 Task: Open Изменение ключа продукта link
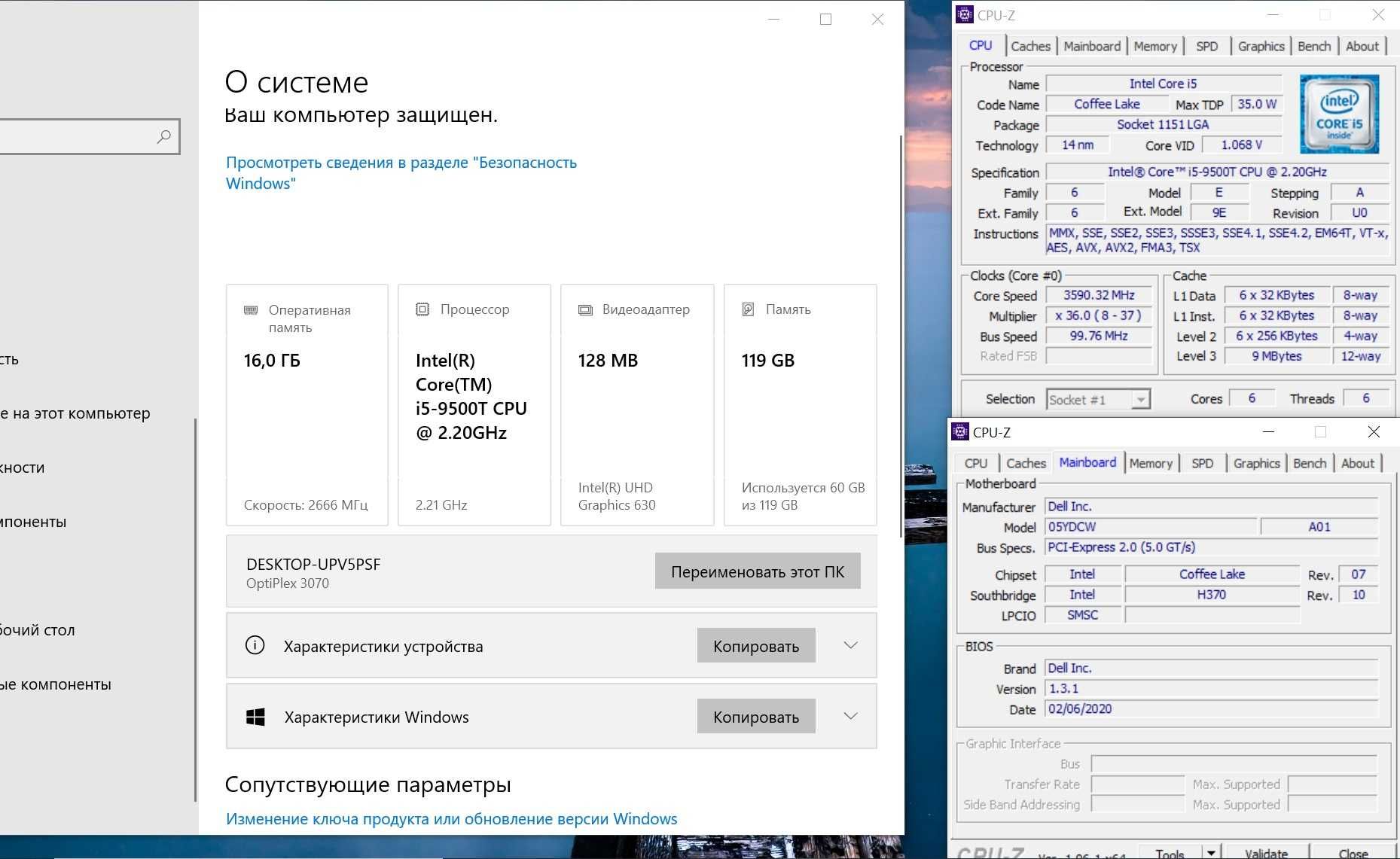(452, 818)
